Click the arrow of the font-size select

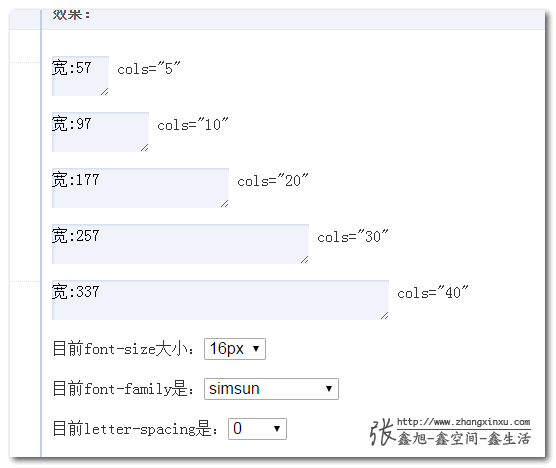256,349
